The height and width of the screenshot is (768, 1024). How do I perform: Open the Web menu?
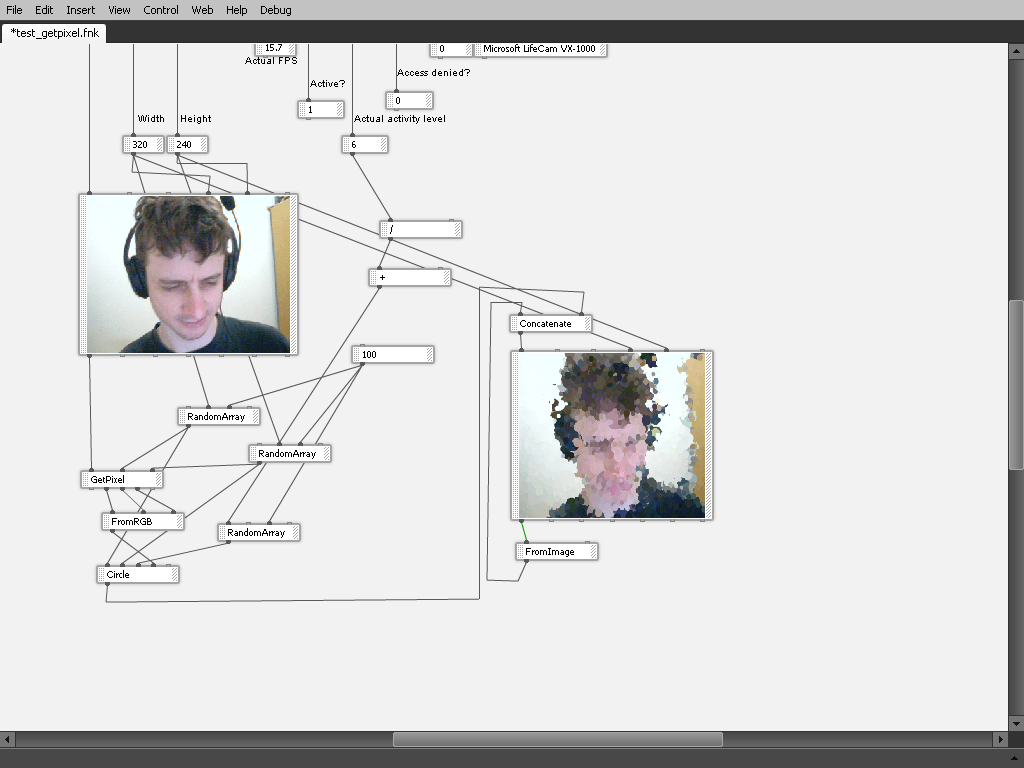(202, 10)
